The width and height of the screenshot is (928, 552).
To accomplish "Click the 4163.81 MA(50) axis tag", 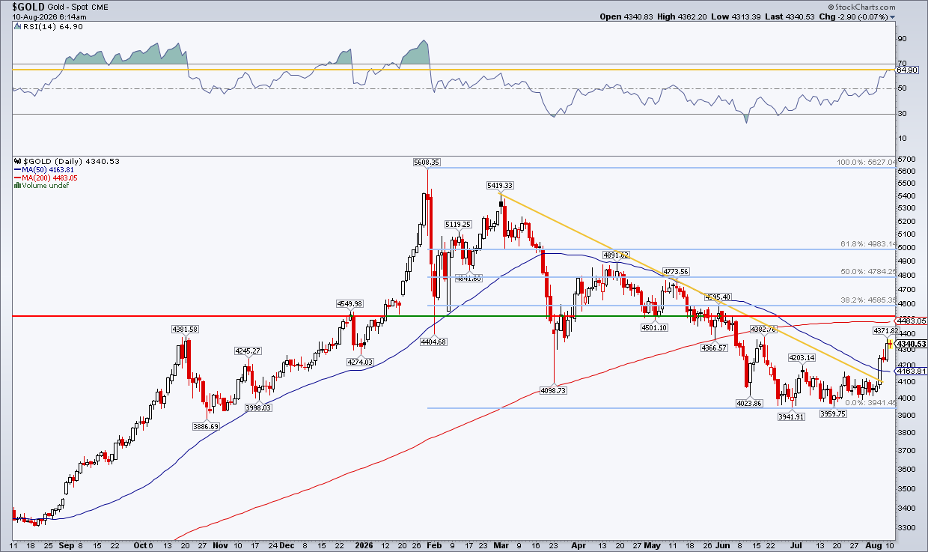I will pyautogui.click(x=910, y=371).
